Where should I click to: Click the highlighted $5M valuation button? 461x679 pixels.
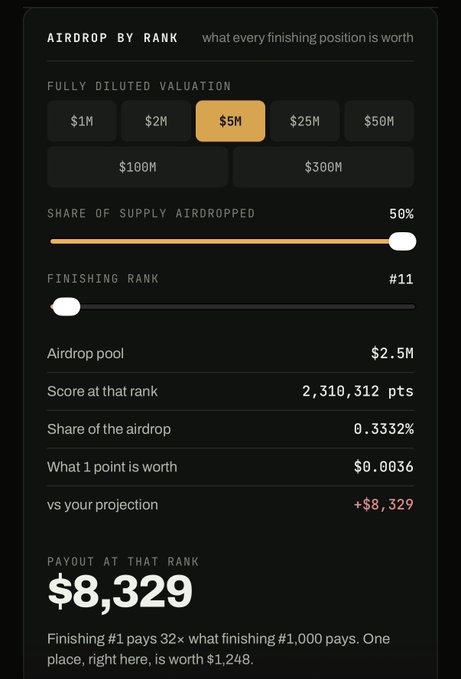point(230,121)
